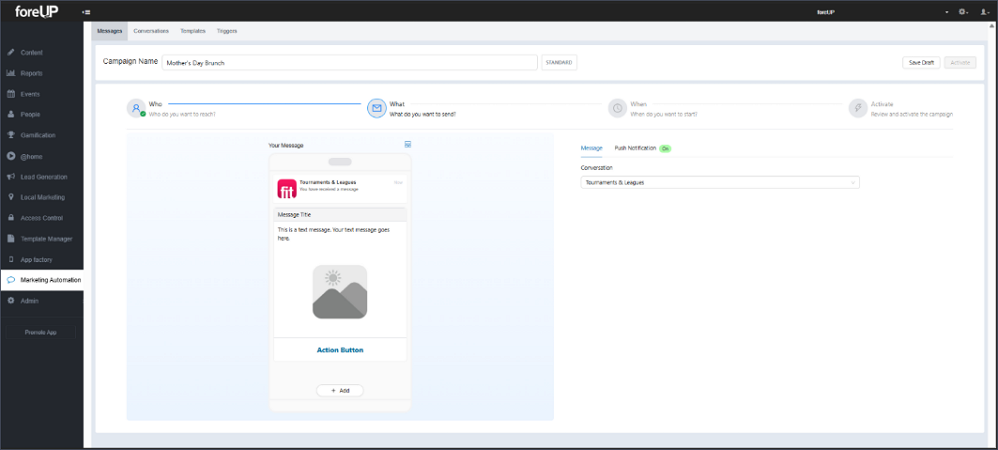Click the user profile icon in the top bar
This screenshot has height=450, width=998.
(x=985, y=12)
